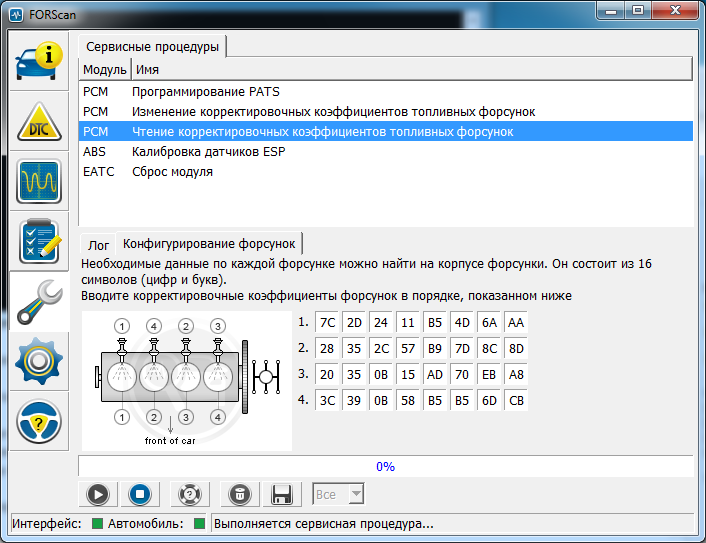Click the trash bin clear button
The height and width of the screenshot is (543, 706).
pos(240,494)
